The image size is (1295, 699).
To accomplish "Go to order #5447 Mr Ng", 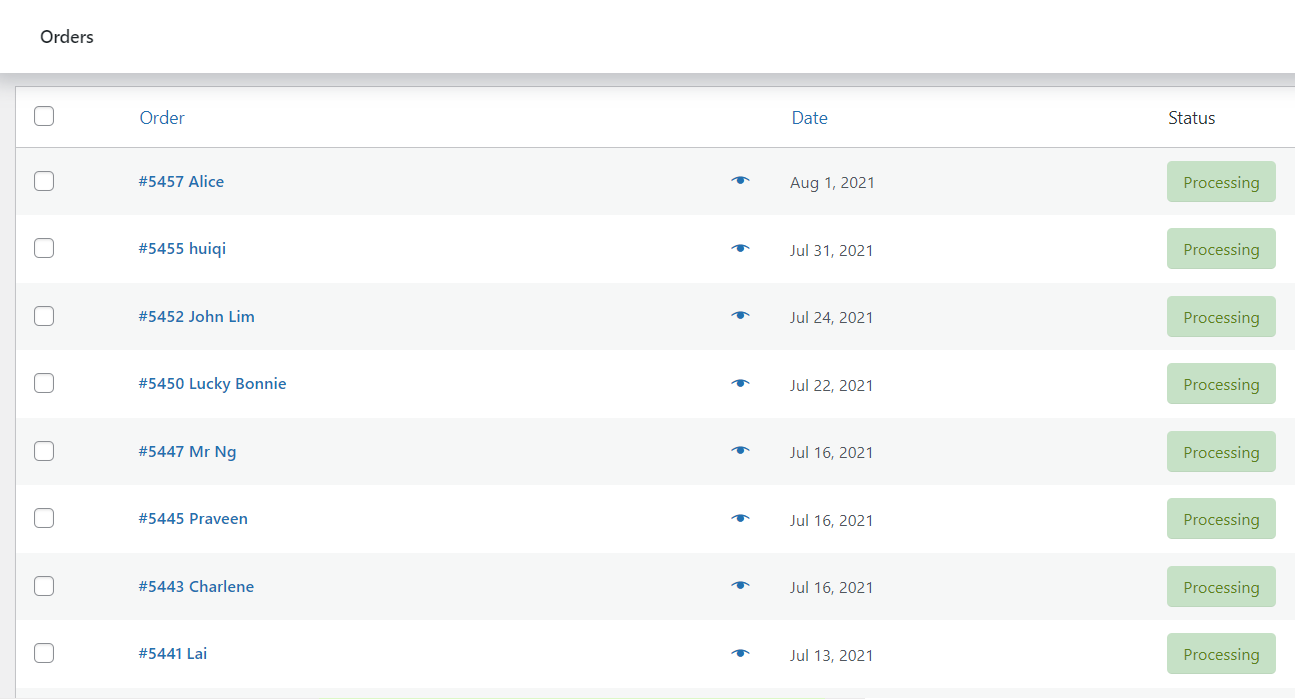I will [187, 452].
